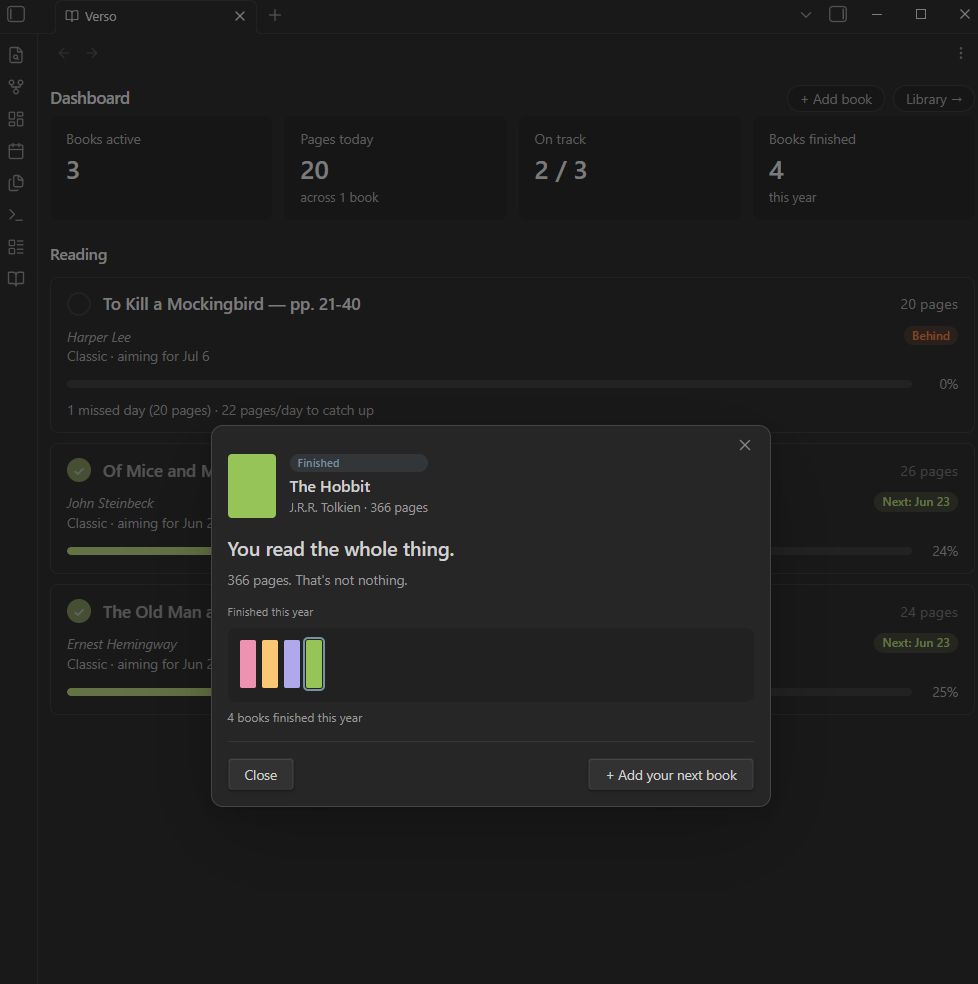Viewport: 978px width, 984px height.
Task: Click the Finished status pill
Action: pos(358,463)
